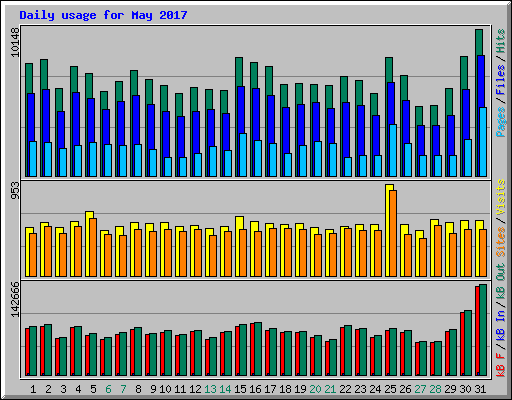Click the 'Sites' legend label
This screenshot has height=400, width=512.
(500, 242)
